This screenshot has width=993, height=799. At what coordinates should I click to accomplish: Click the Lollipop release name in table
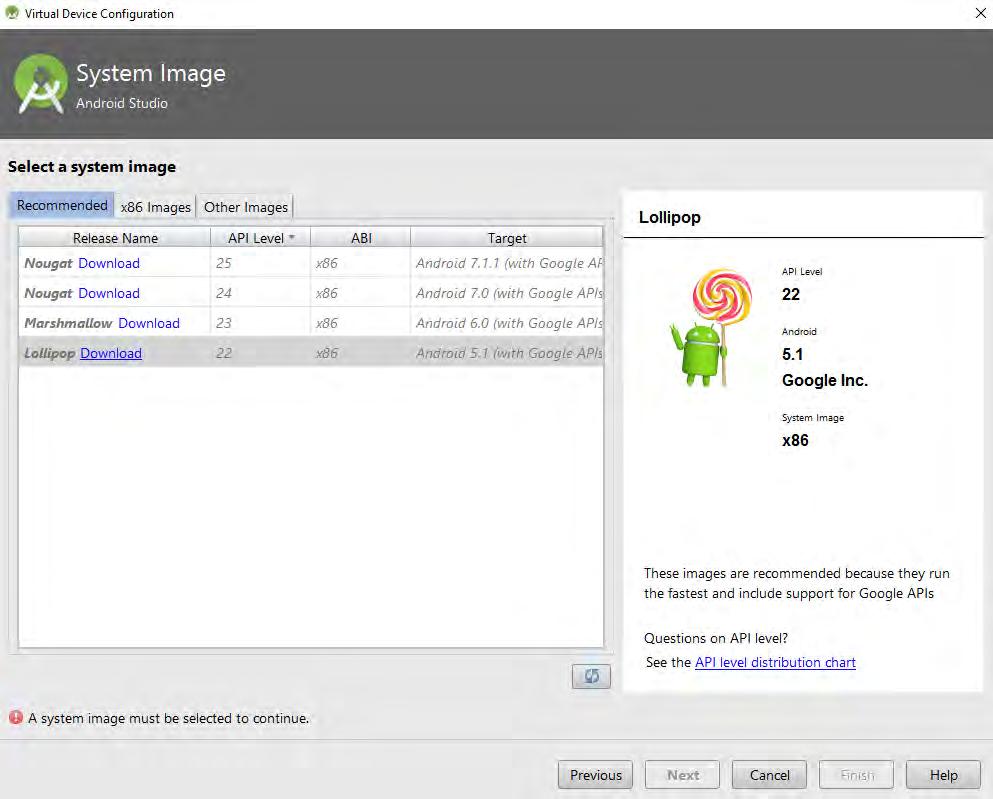click(49, 353)
